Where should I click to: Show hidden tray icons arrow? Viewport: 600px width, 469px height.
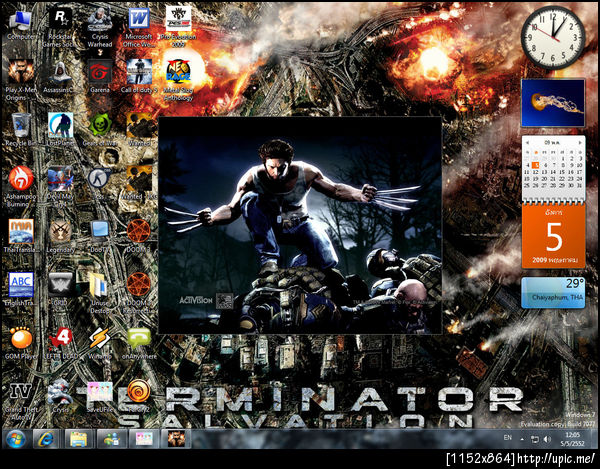522,439
